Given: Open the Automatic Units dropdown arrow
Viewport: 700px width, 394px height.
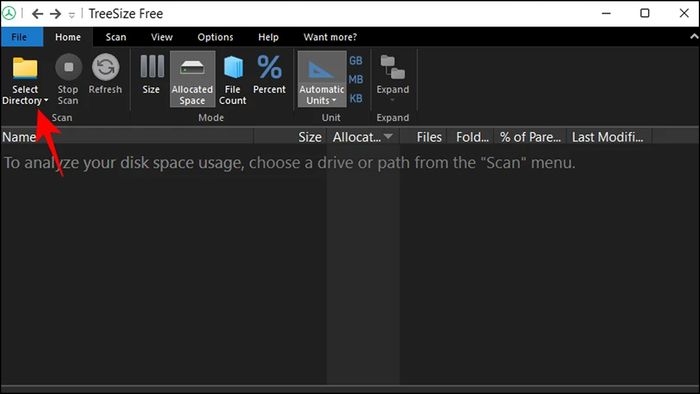Looking at the screenshot, I should [333, 101].
